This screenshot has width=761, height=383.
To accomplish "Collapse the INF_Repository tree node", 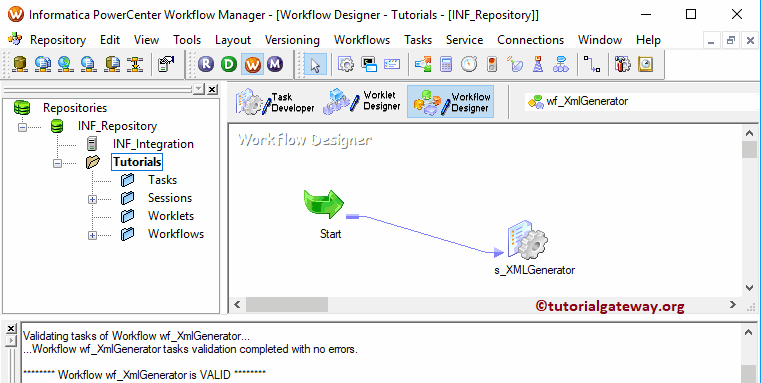I will (x=22, y=128).
